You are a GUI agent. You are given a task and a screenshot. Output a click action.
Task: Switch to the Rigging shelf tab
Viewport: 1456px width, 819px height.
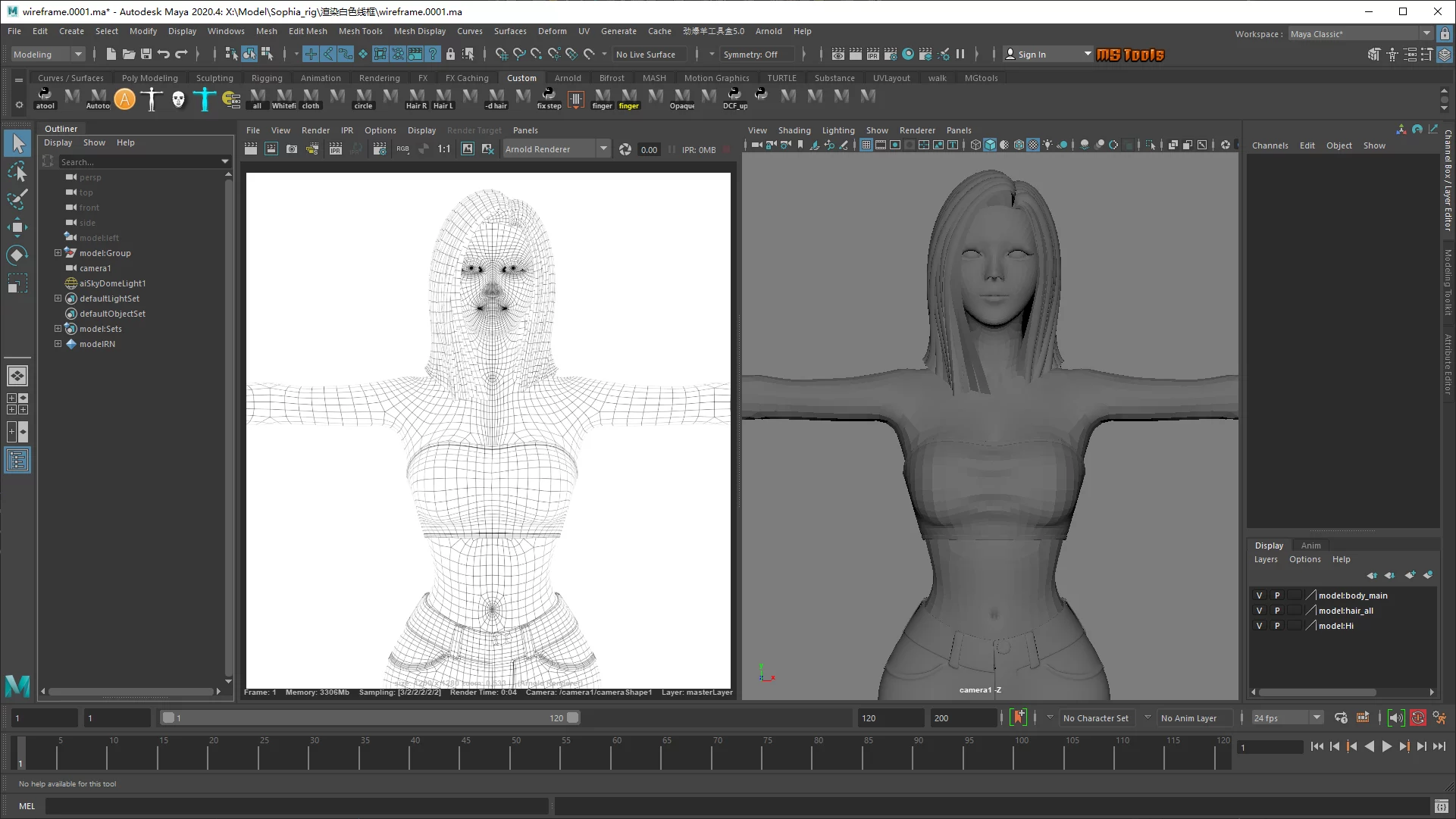[x=267, y=78]
